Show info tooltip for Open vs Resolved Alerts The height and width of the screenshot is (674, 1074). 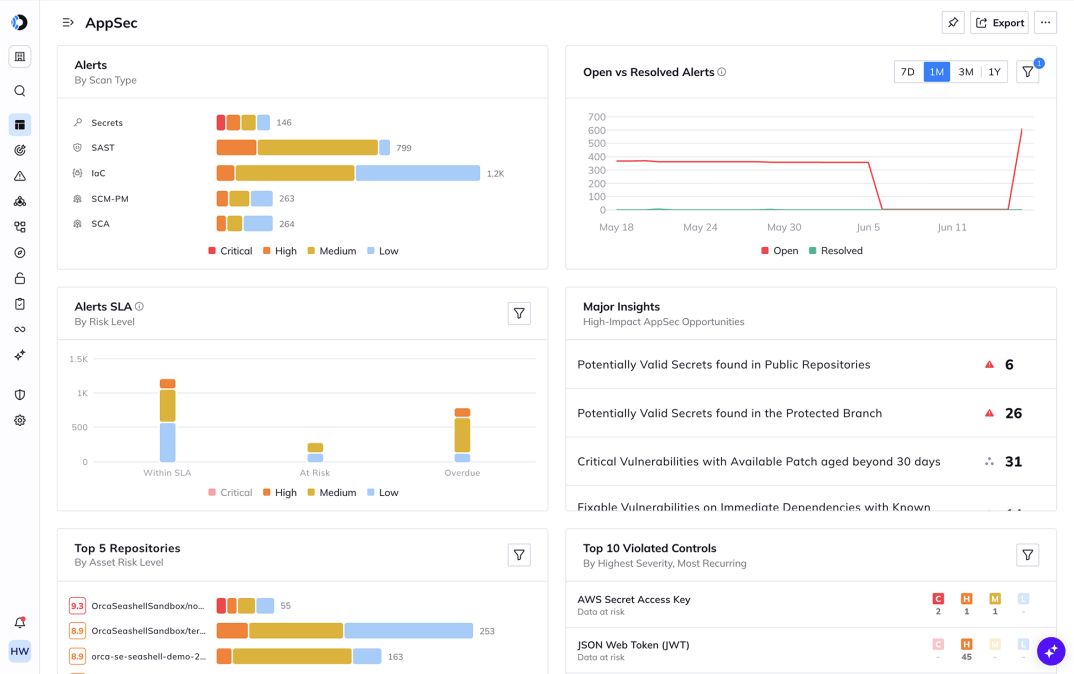tap(722, 72)
